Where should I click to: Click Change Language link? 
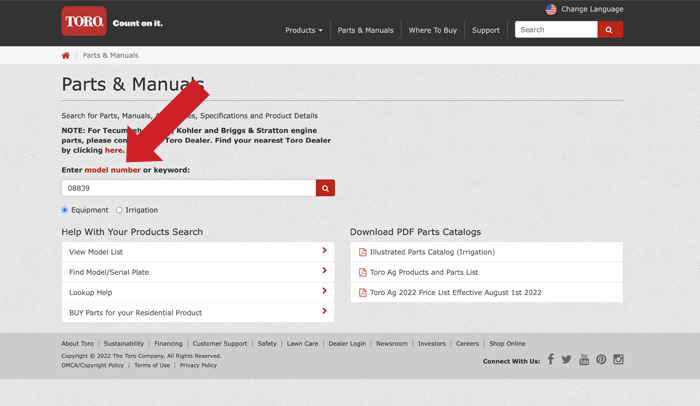click(x=592, y=9)
